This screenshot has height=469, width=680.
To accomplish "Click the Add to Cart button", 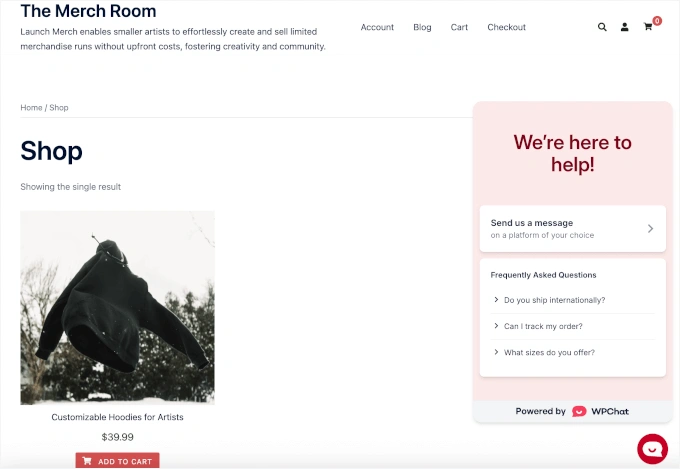I will tap(117, 461).
